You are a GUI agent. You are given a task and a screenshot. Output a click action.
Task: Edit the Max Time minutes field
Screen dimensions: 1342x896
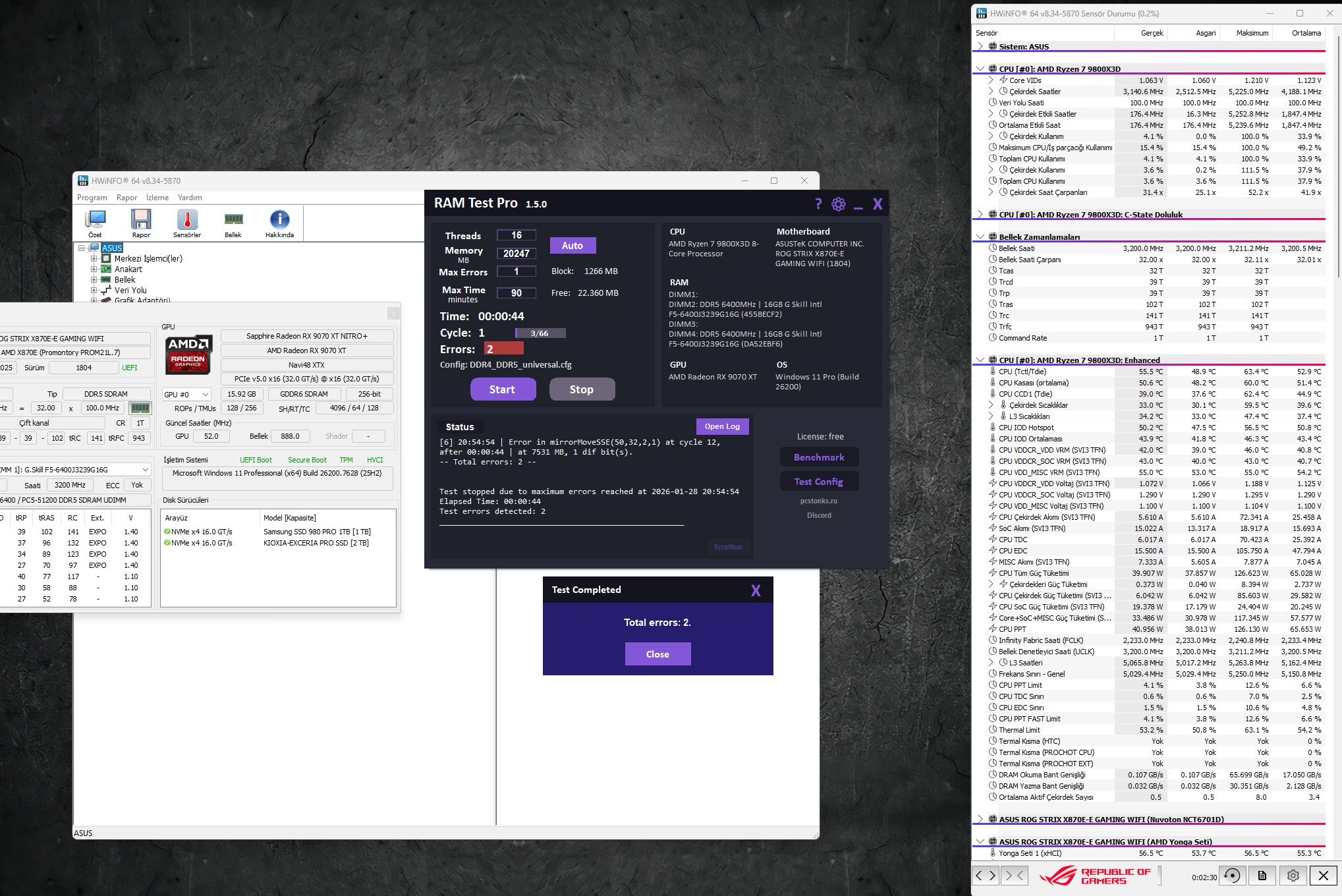pos(517,293)
